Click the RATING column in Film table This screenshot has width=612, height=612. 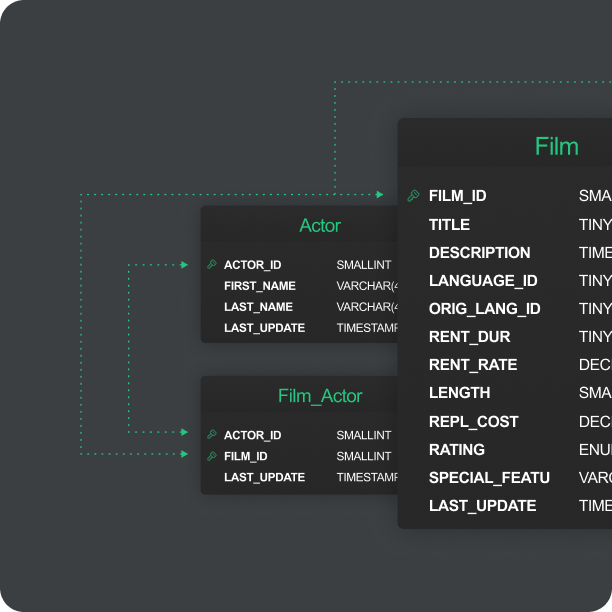click(457, 450)
